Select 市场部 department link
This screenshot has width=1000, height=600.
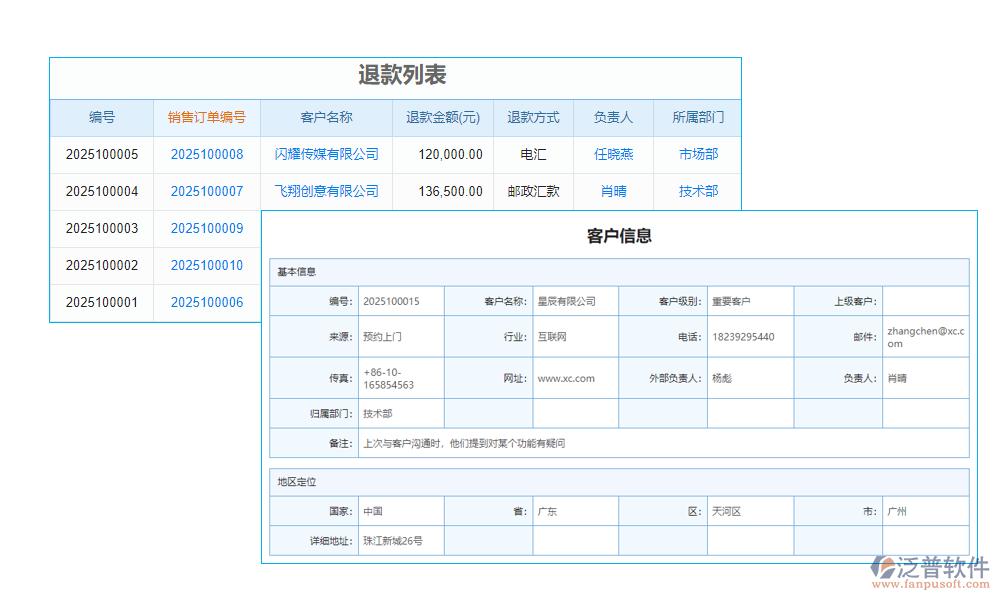698,154
